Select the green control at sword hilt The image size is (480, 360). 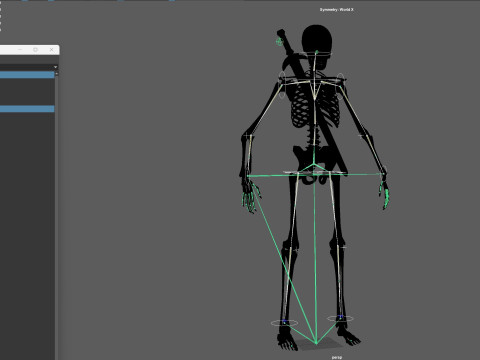coord(279,42)
